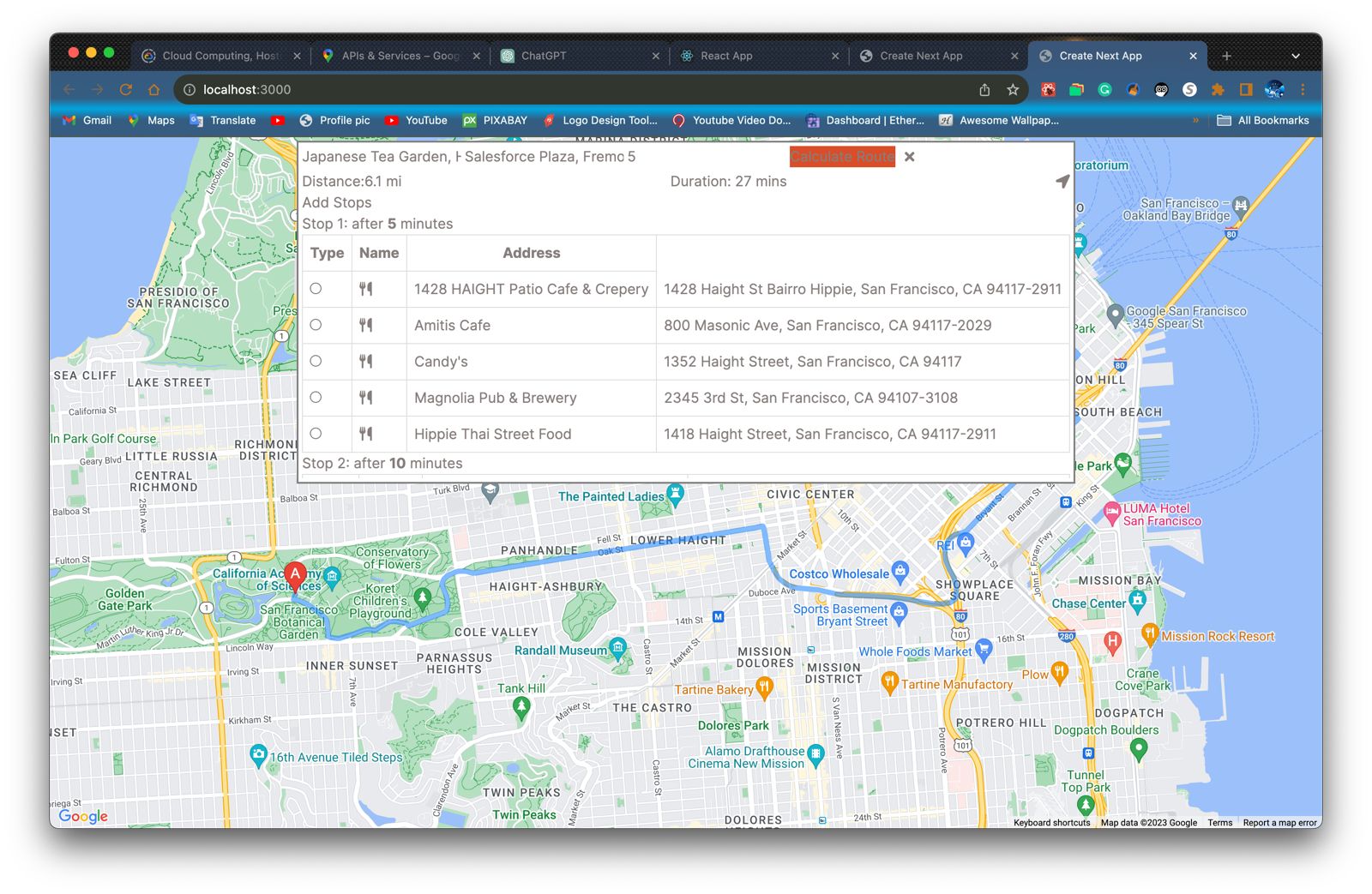Click the restaurant icon in the Amitis Cafe row
The height and width of the screenshot is (894, 1372).
click(x=366, y=326)
